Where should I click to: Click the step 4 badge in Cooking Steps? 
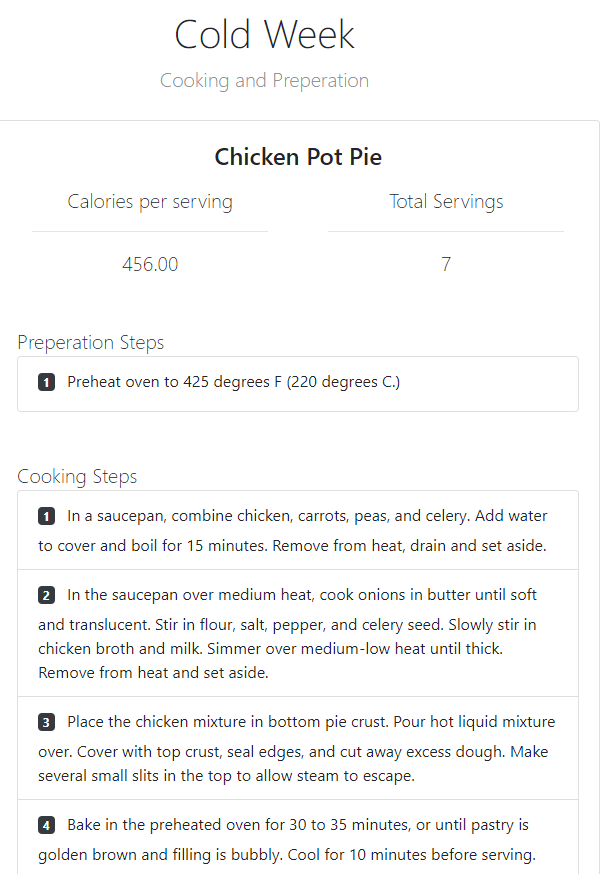pos(46,826)
